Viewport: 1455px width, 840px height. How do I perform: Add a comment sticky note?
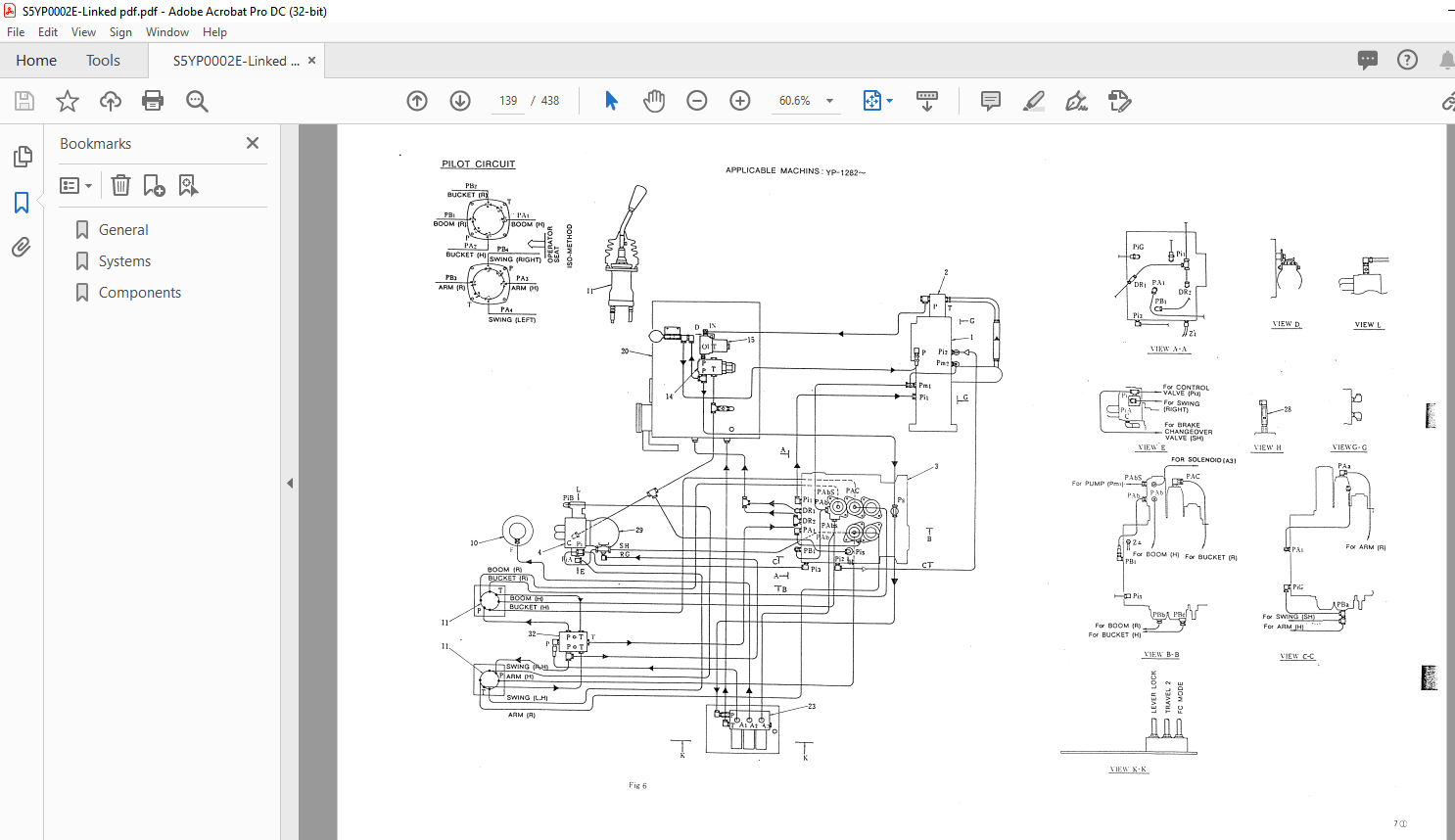[991, 101]
